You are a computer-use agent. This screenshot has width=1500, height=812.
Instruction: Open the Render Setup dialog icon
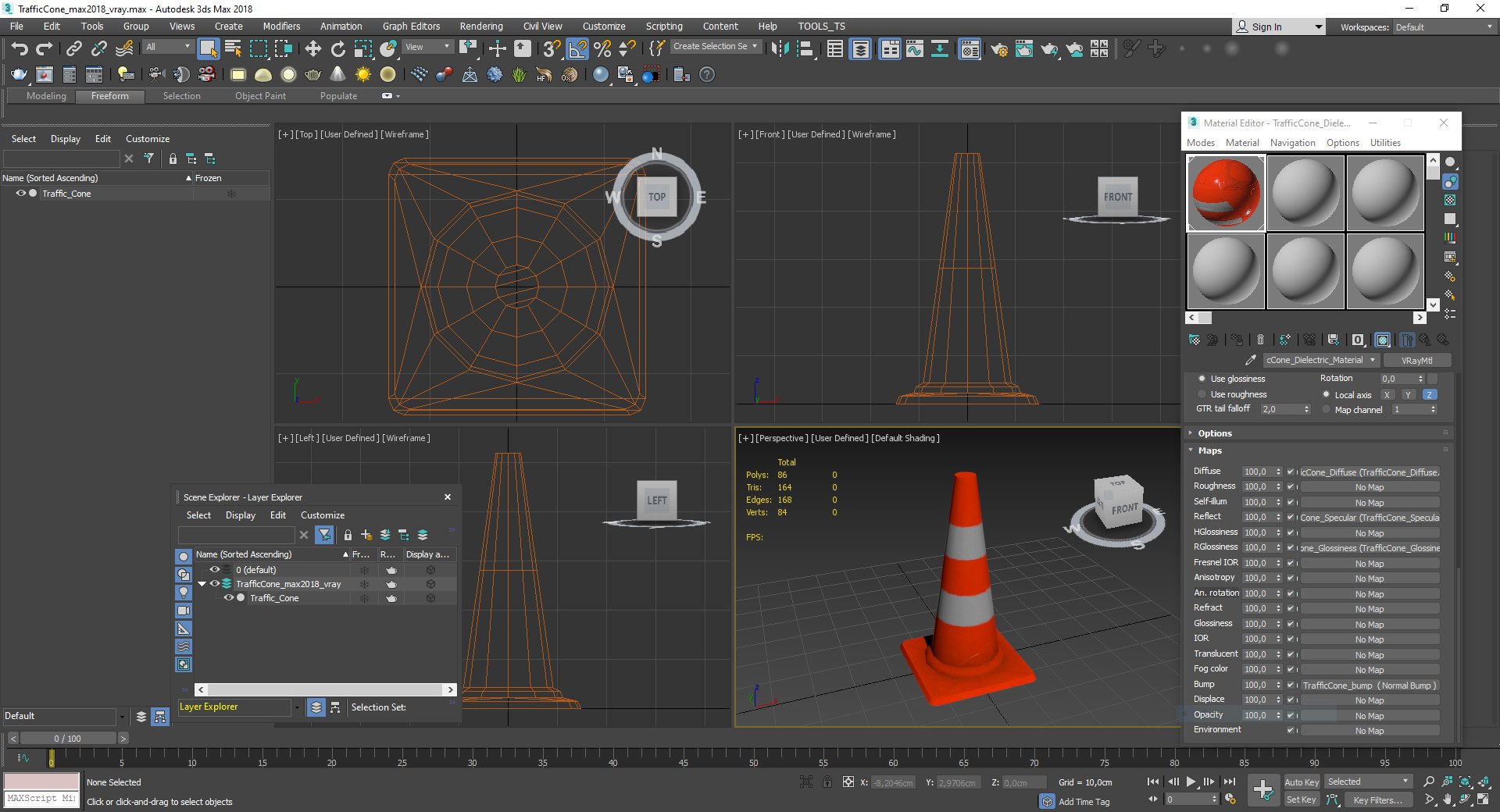tap(999, 48)
